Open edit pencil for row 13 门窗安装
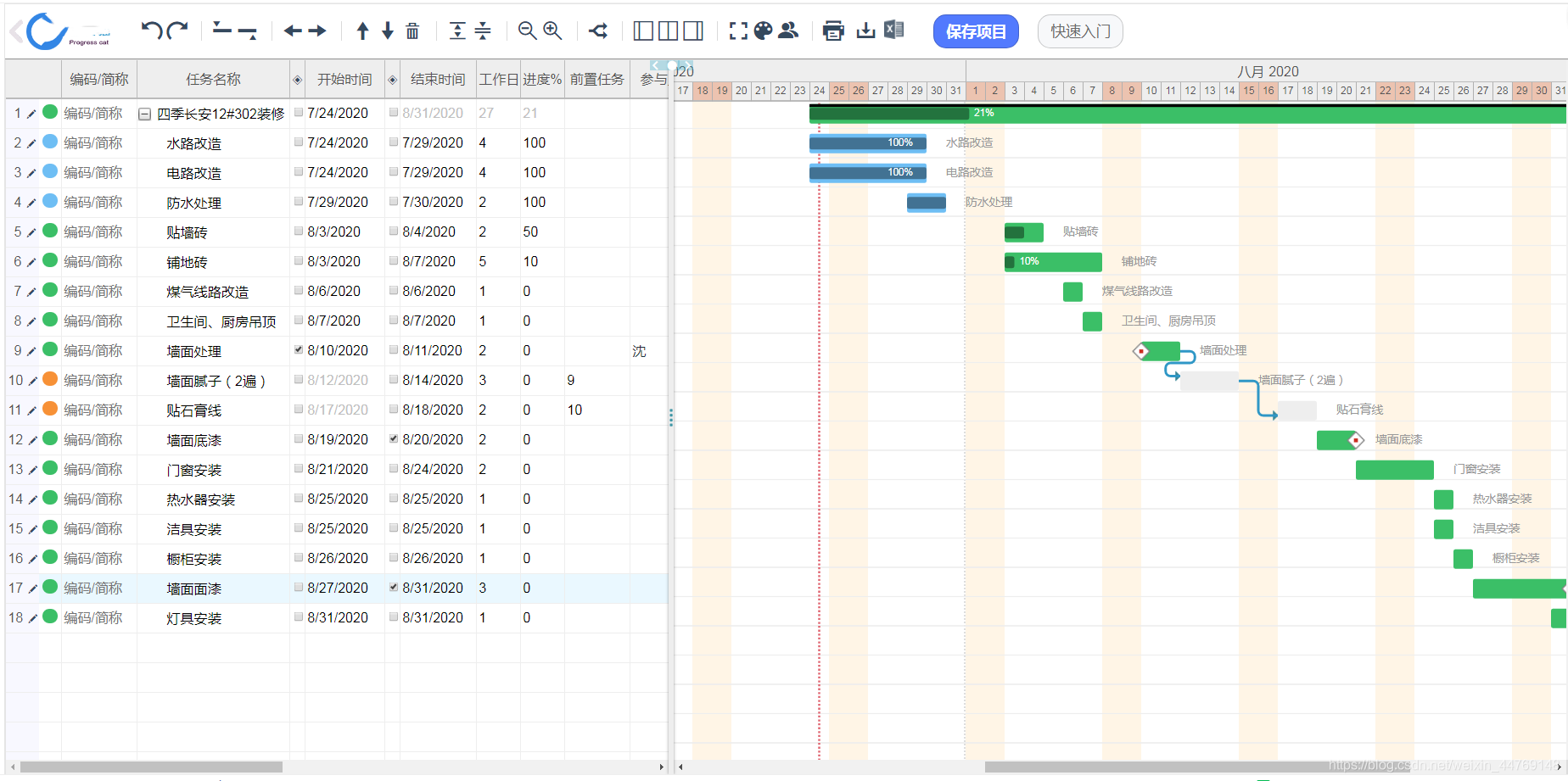Screen dimensions: 1568x781 [31, 470]
